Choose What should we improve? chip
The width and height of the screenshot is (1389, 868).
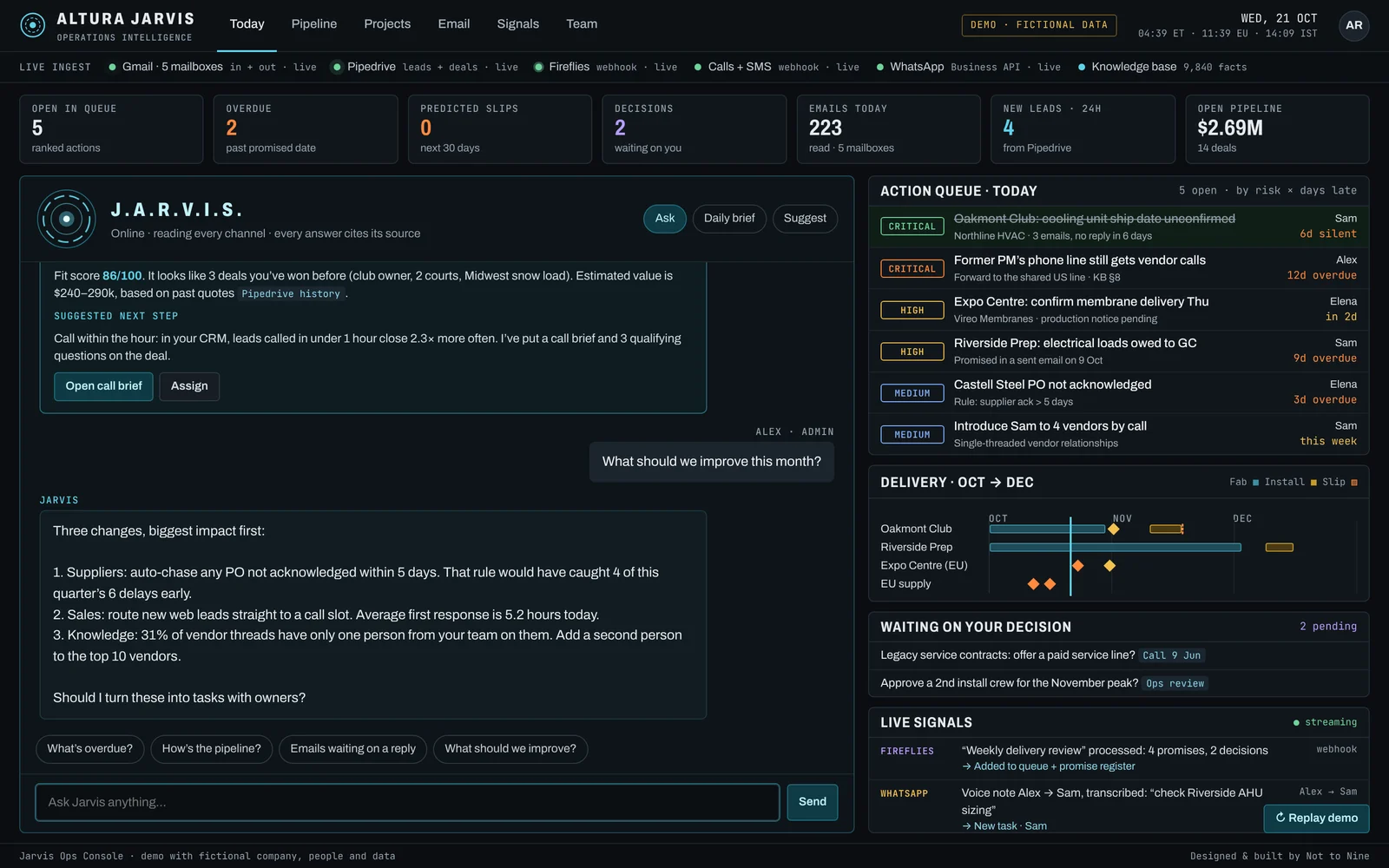pos(510,749)
